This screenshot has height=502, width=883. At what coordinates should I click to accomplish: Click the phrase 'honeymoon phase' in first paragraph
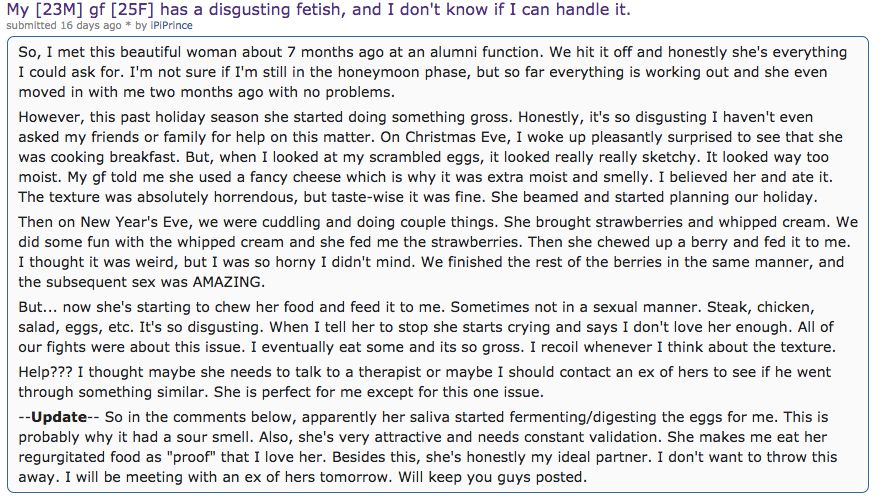402,72
